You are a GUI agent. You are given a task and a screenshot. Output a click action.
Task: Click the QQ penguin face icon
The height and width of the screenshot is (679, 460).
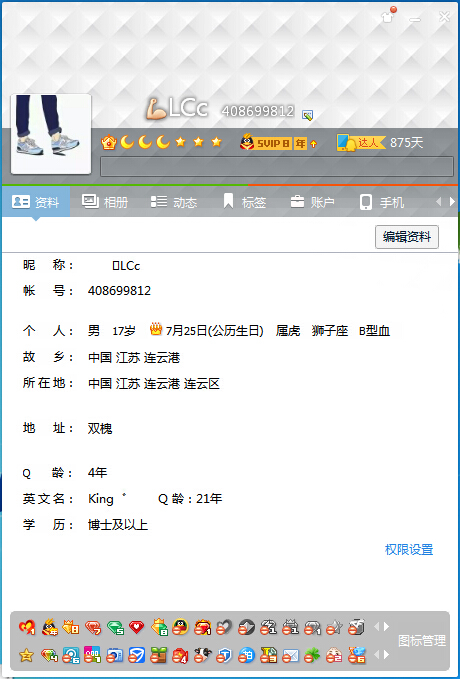click(x=181, y=627)
